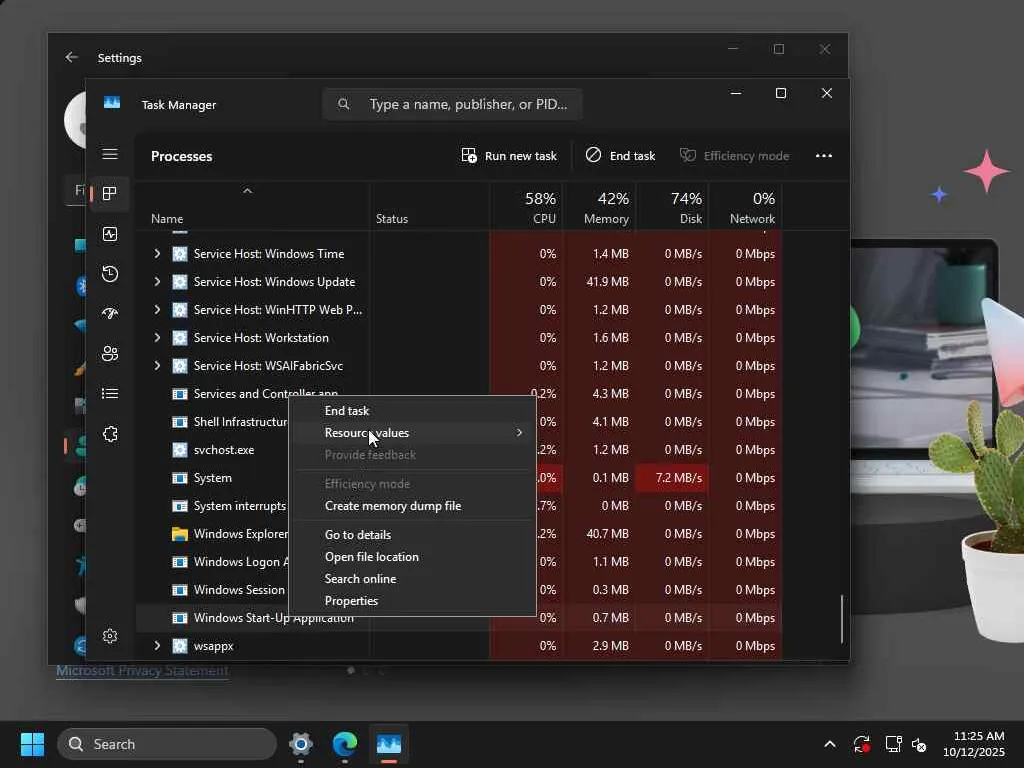
Task: Click the svchost.exe gear icon
Action: click(180, 449)
